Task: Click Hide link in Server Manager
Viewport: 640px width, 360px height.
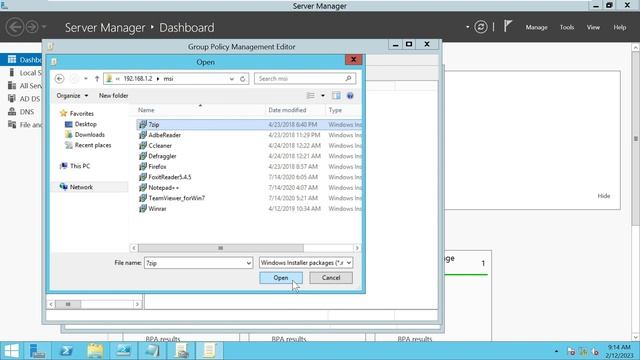Action: coord(604,196)
